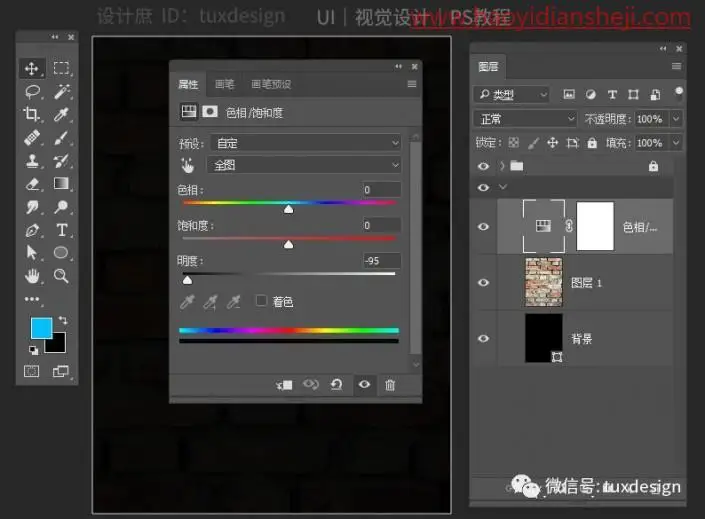Select the Rectangular Marquee tool
The height and width of the screenshot is (519, 705).
(61, 68)
